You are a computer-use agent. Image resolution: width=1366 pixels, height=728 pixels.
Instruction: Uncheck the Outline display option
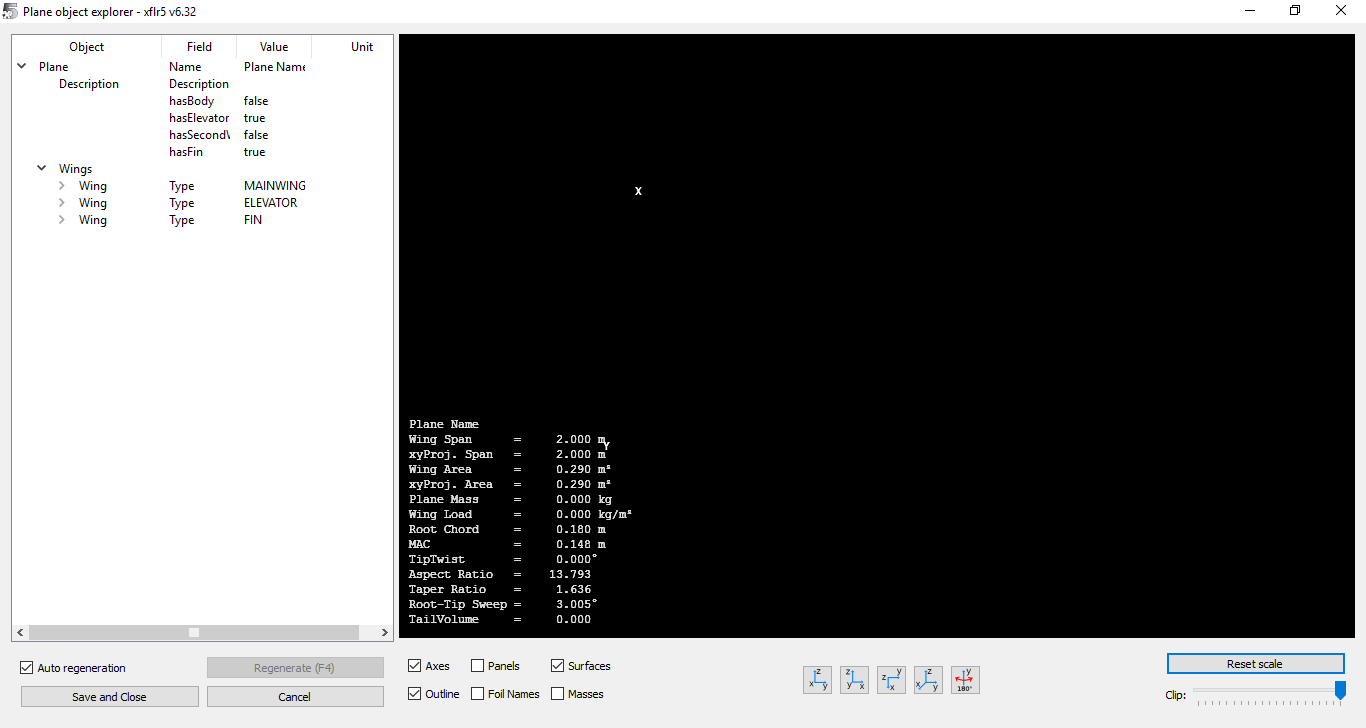[415, 694]
